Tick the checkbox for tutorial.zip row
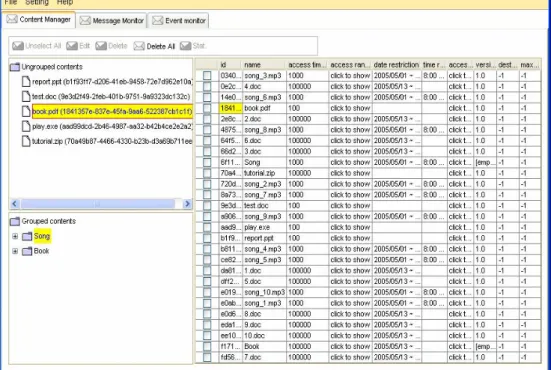Viewport: 551px width, 370px height. click(207, 173)
